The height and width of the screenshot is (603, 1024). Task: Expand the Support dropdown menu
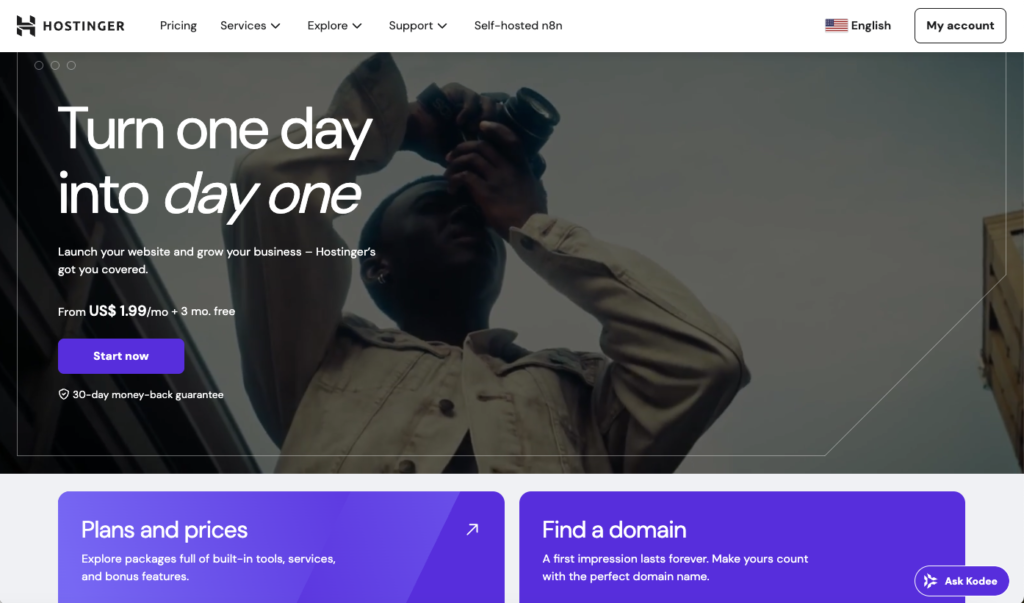tap(418, 25)
